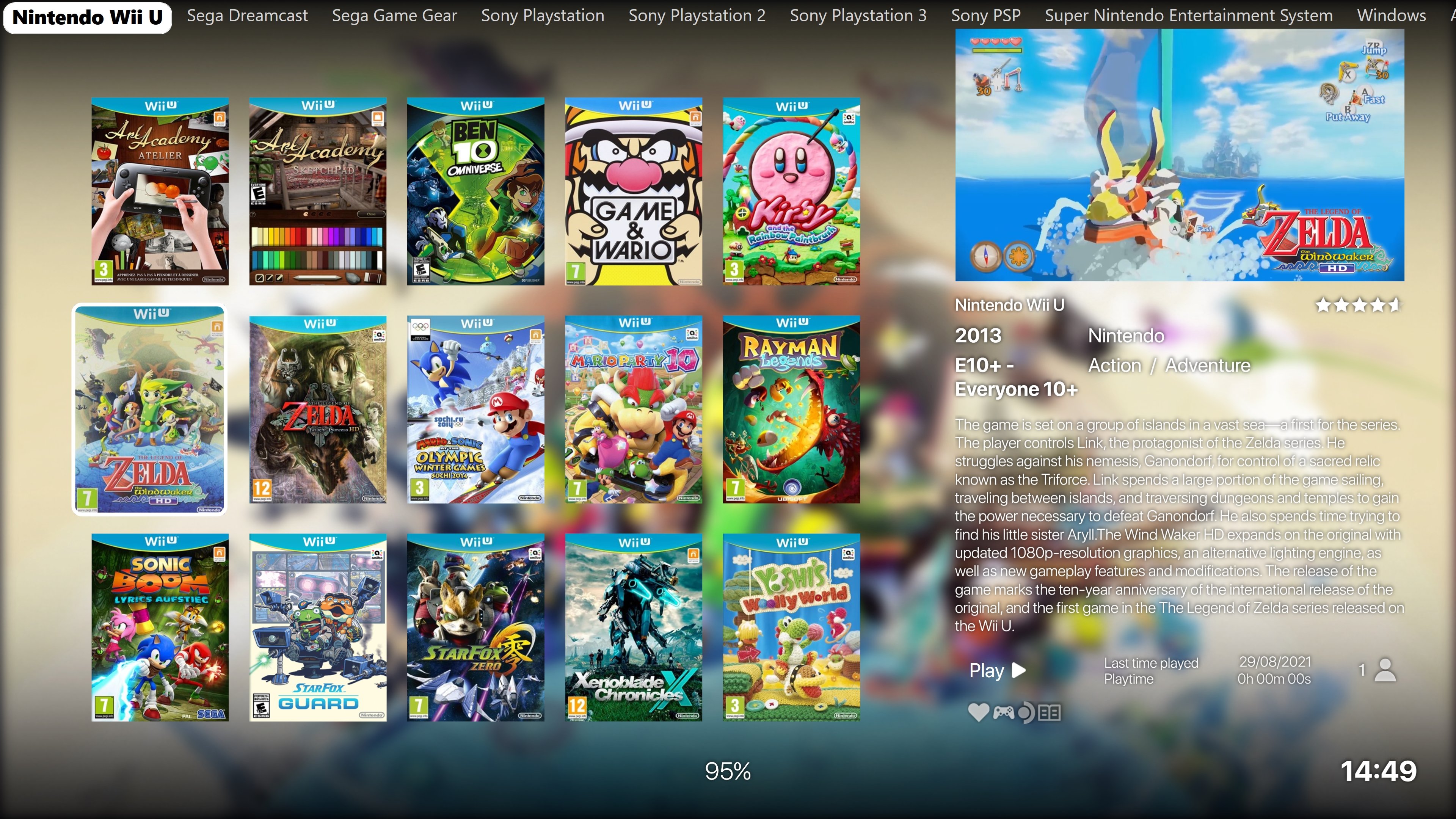Click the heart favorite icon

[x=978, y=712]
